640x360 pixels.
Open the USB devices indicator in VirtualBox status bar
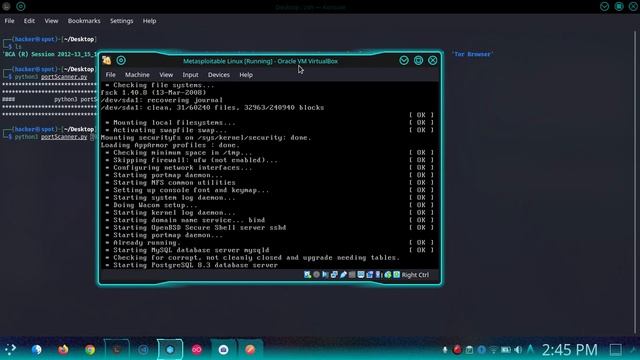(x=343, y=275)
